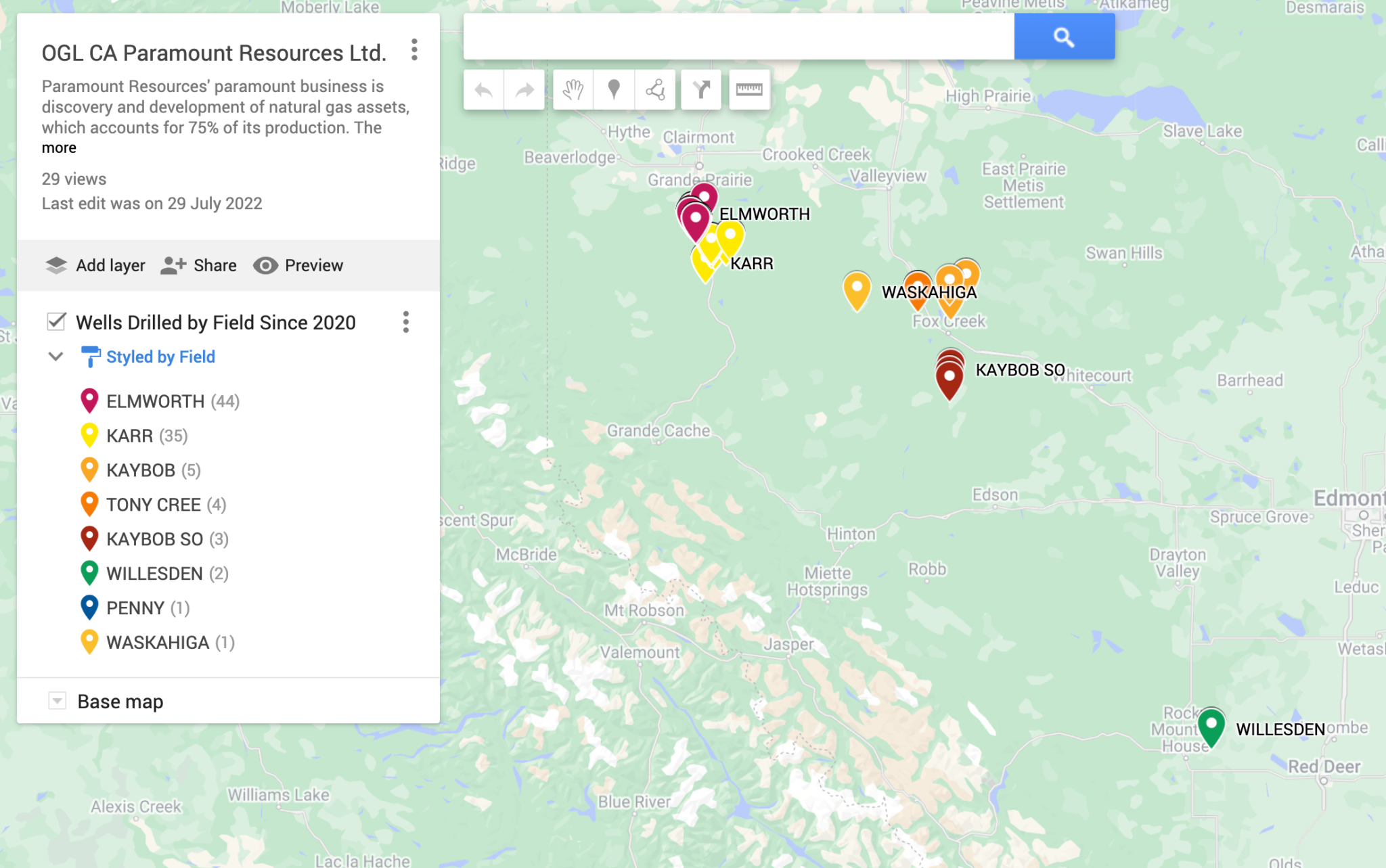Click inside the map search input field
The width and height of the screenshot is (1386, 868).
point(738,37)
